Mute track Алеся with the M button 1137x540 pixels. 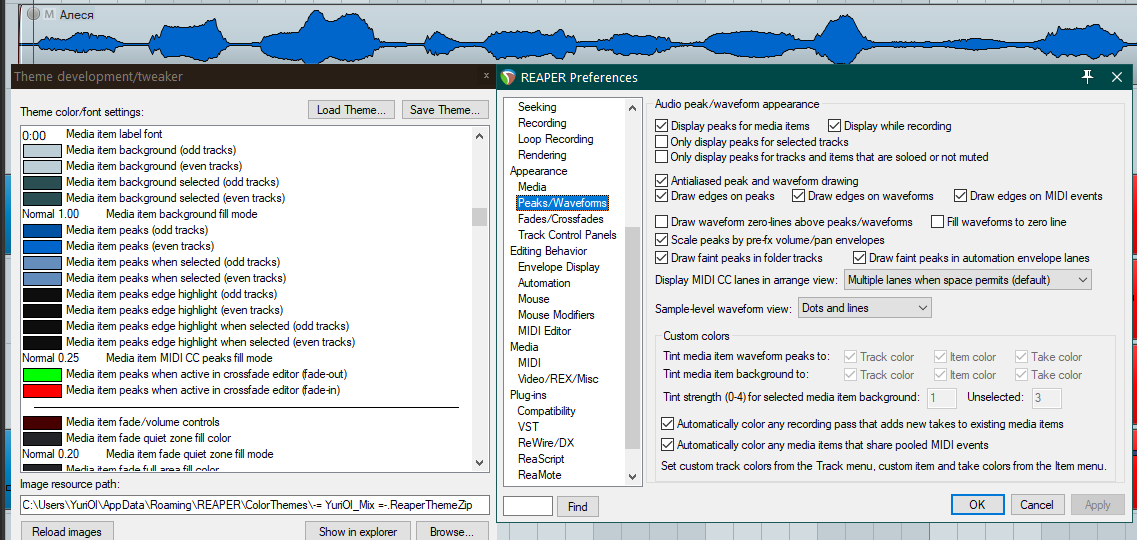click(49, 14)
